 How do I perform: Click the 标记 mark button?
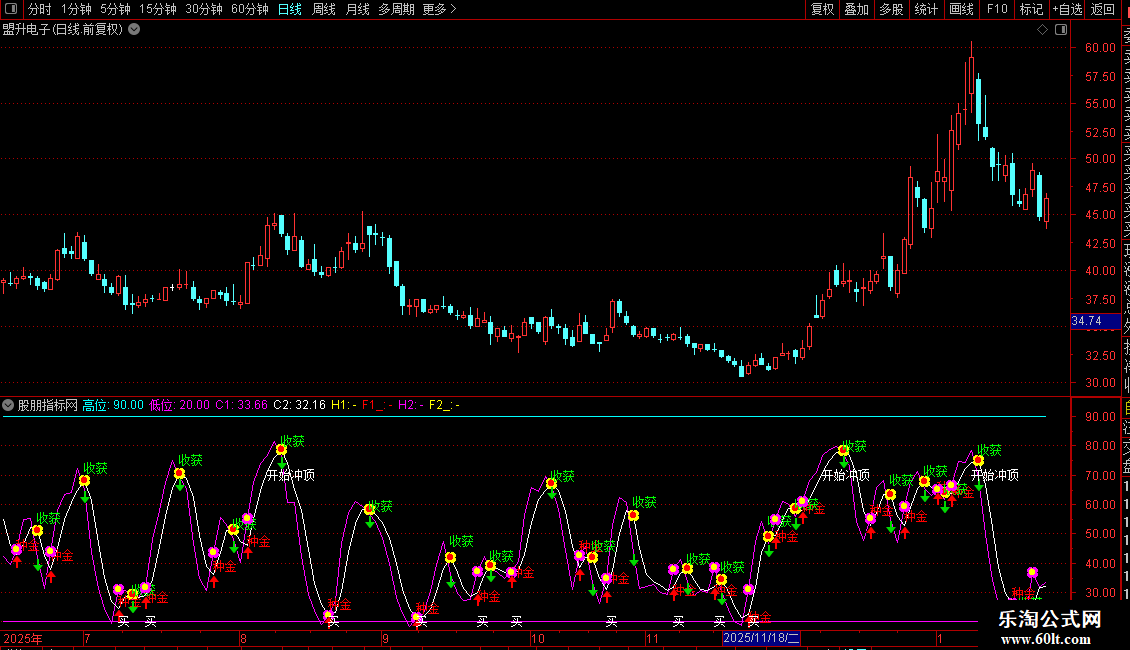pos(1031,9)
